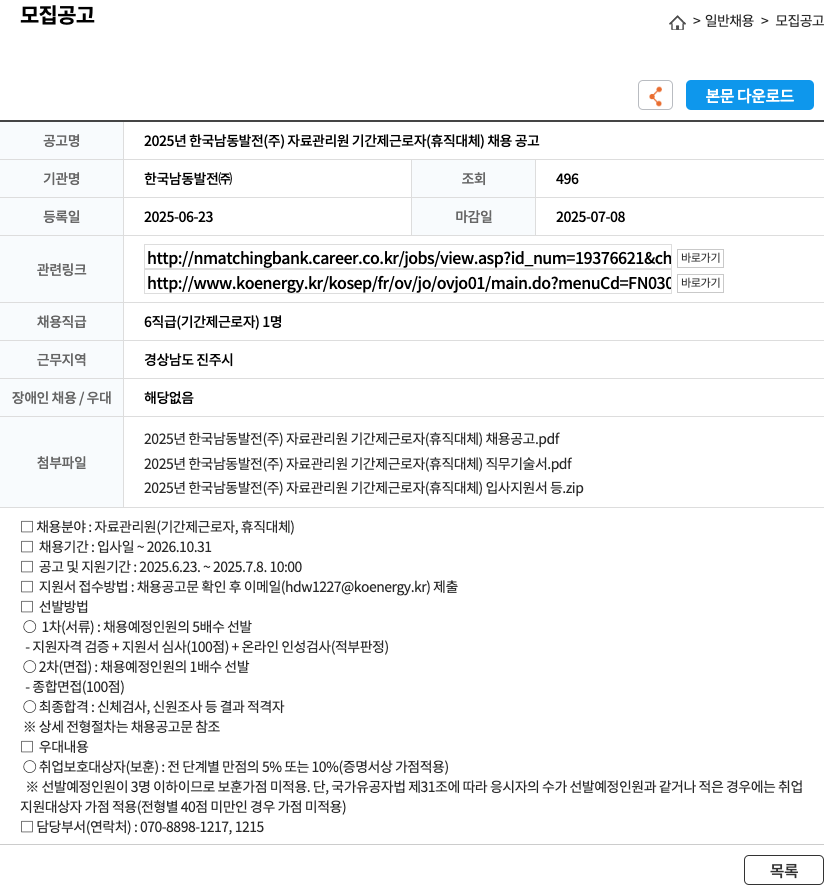Image resolution: width=824 pixels, height=886 pixels.
Task: Select the nmatchingbank.career.co.kr URL field
Action: tap(408, 258)
